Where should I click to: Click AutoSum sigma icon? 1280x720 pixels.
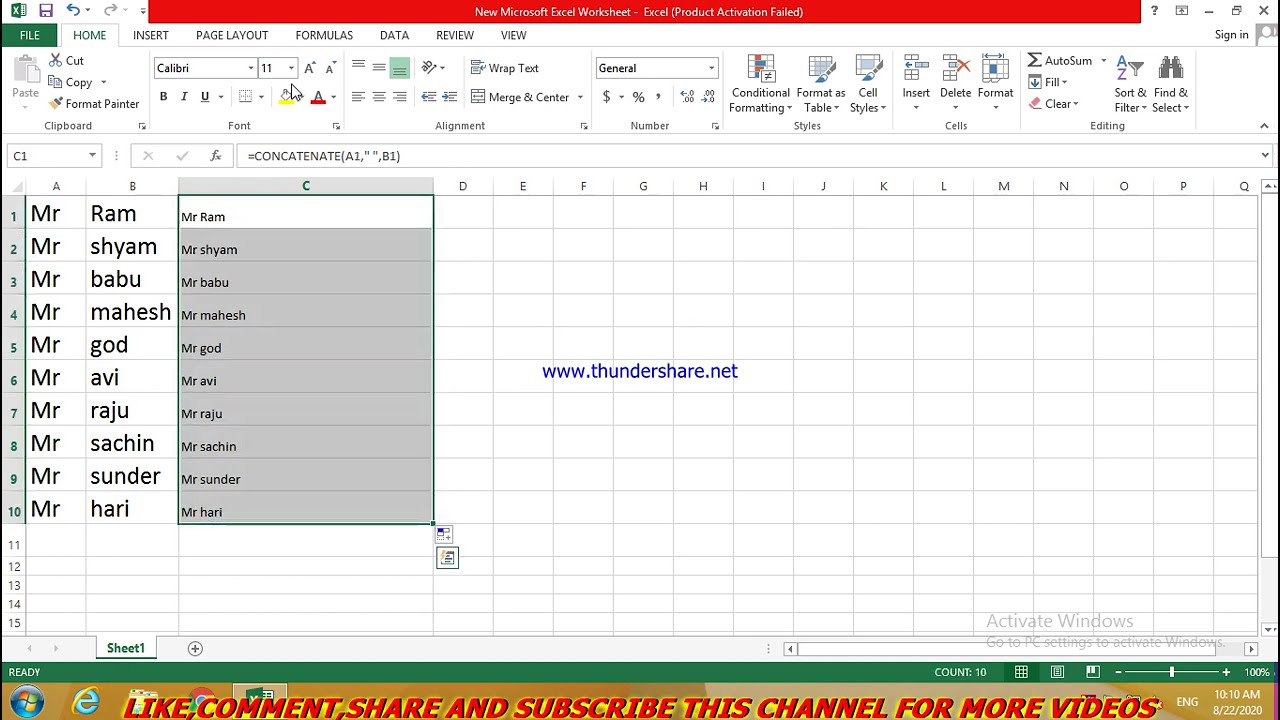tap(1035, 61)
